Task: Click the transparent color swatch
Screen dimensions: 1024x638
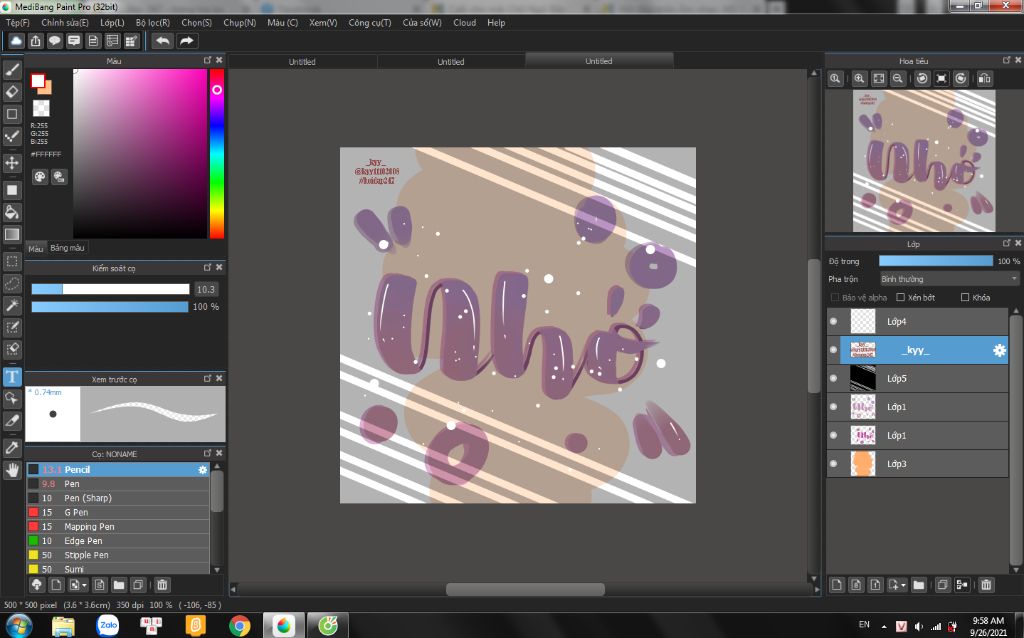Action: coord(41,108)
